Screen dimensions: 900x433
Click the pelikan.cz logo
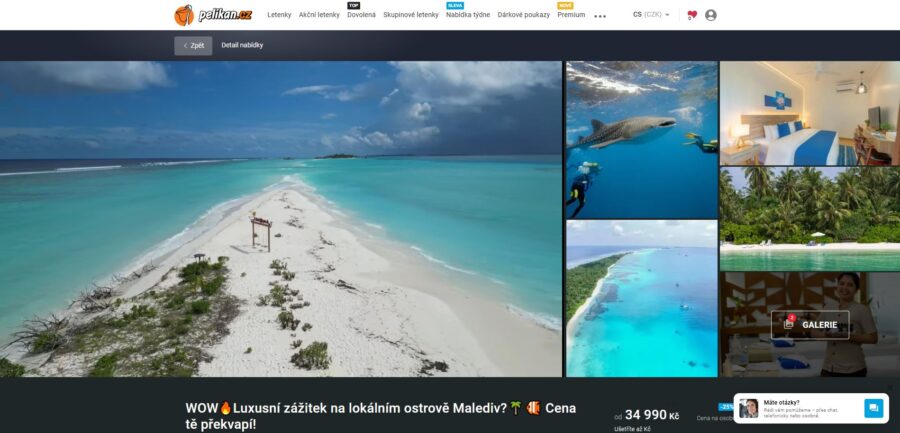[213, 15]
